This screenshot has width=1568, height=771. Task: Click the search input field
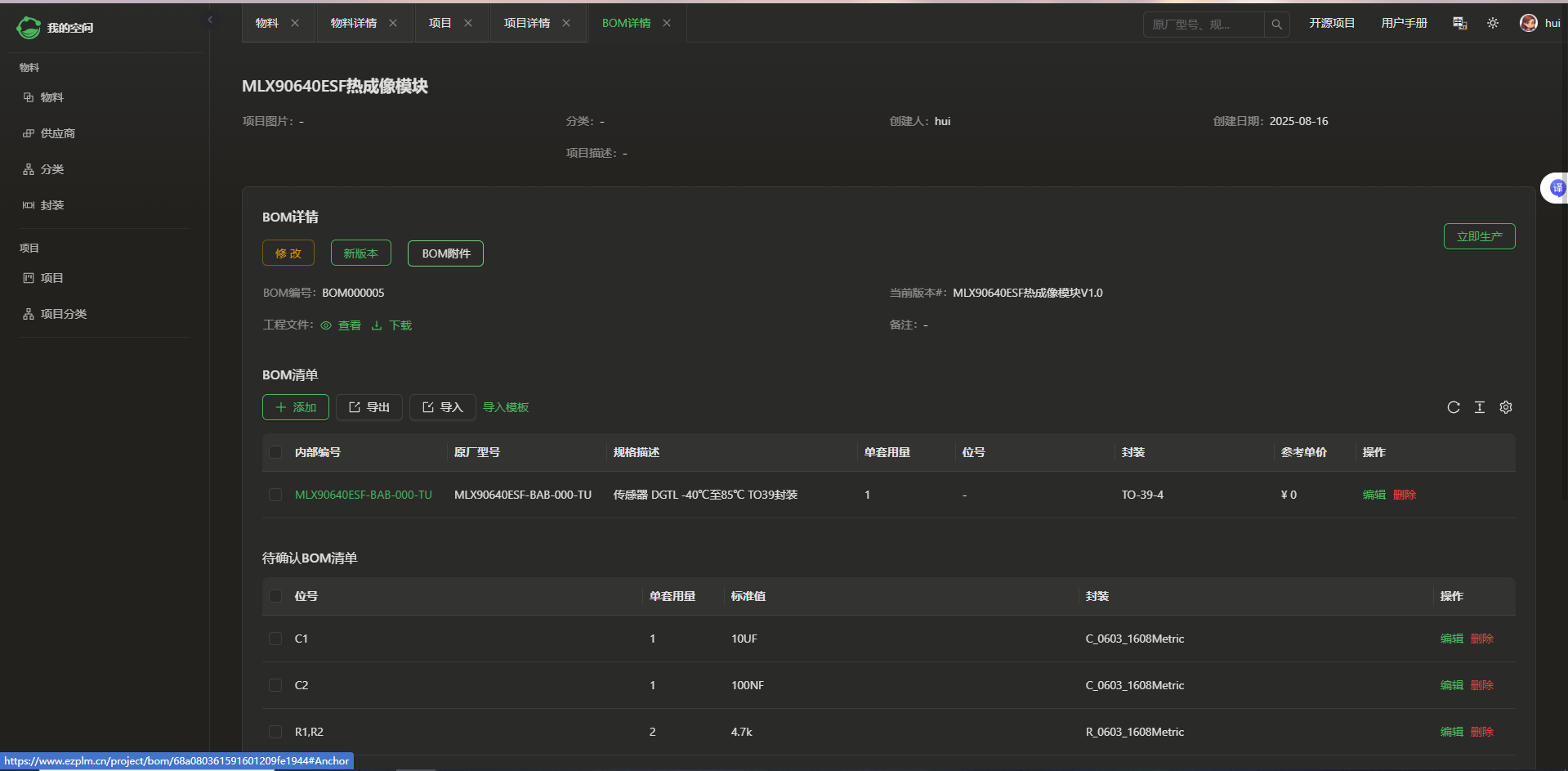(1203, 25)
